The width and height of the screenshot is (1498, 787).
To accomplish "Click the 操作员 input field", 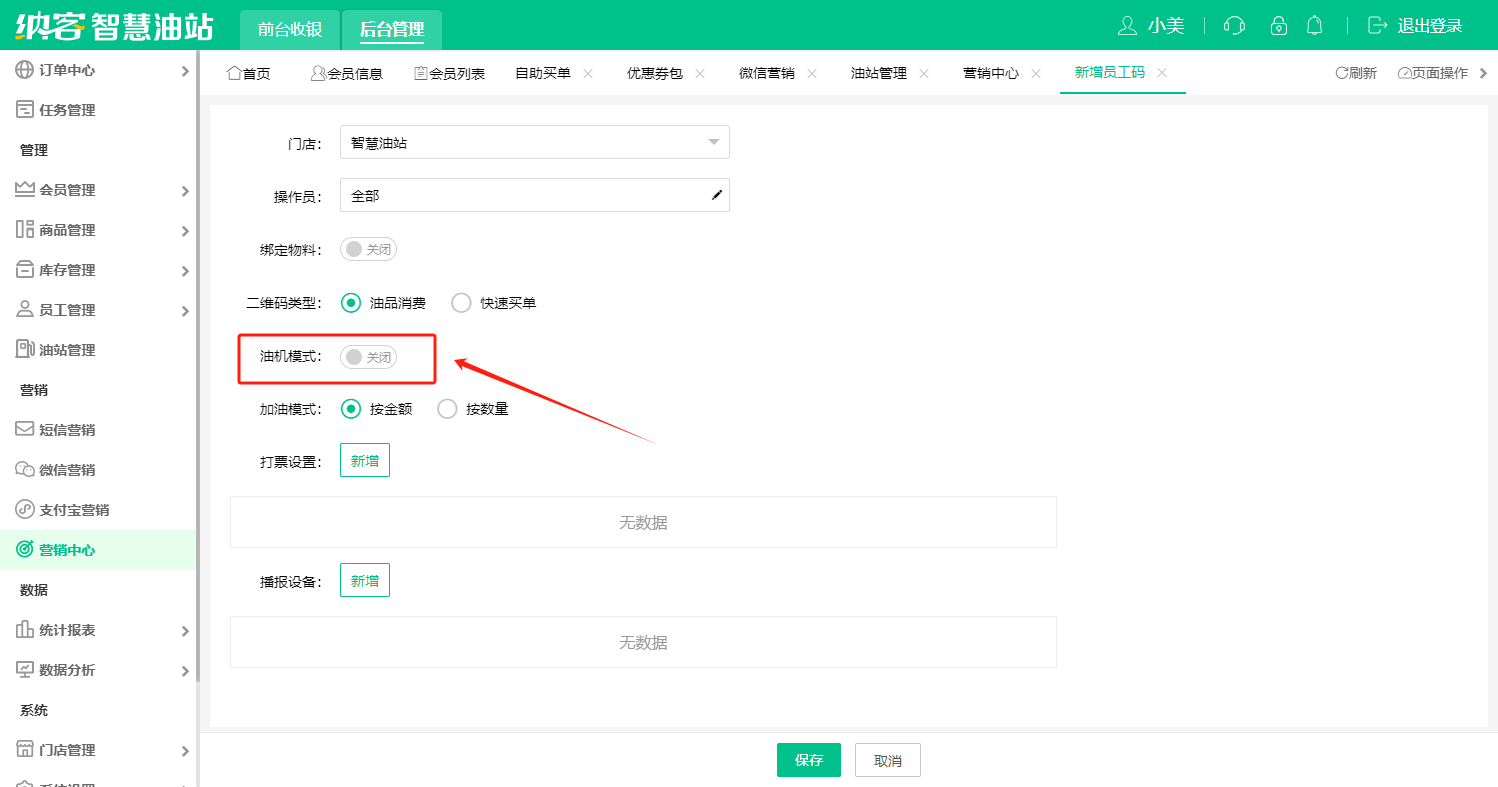I will [525, 196].
